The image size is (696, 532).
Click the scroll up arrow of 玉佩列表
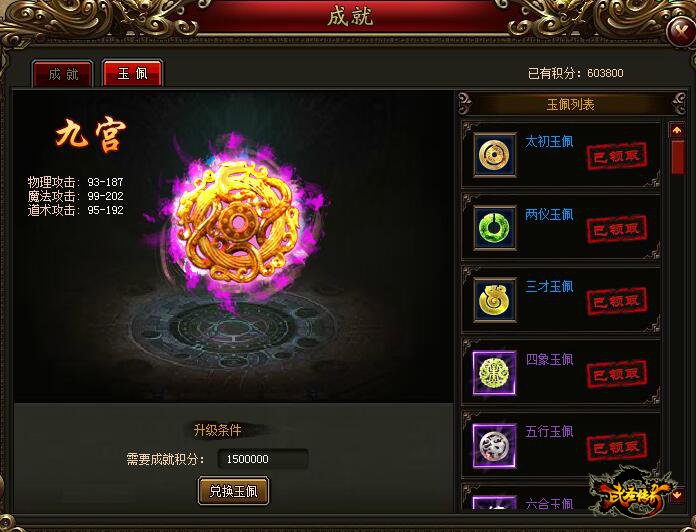(677, 130)
